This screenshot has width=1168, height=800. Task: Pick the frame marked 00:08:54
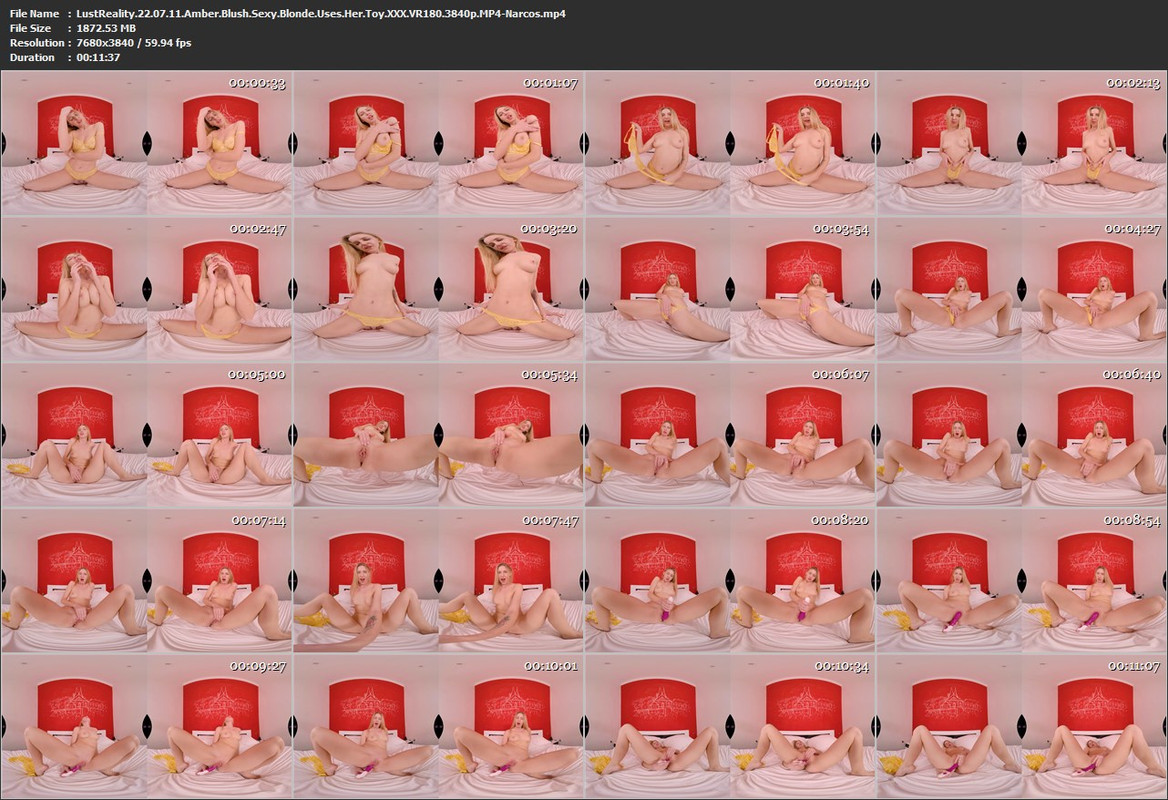(x=1021, y=581)
